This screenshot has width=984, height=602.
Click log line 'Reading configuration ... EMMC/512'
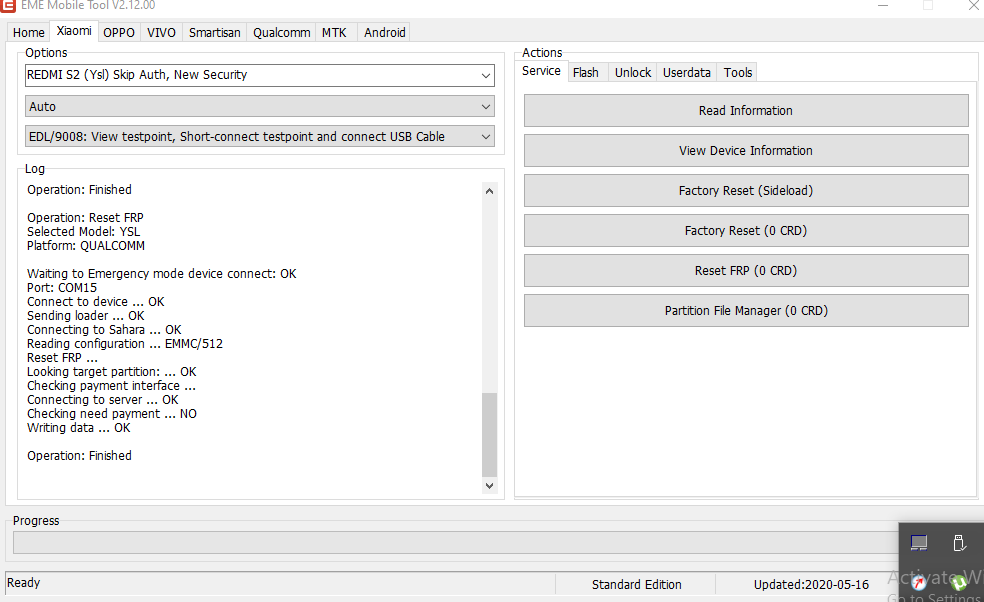[x=125, y=343]
